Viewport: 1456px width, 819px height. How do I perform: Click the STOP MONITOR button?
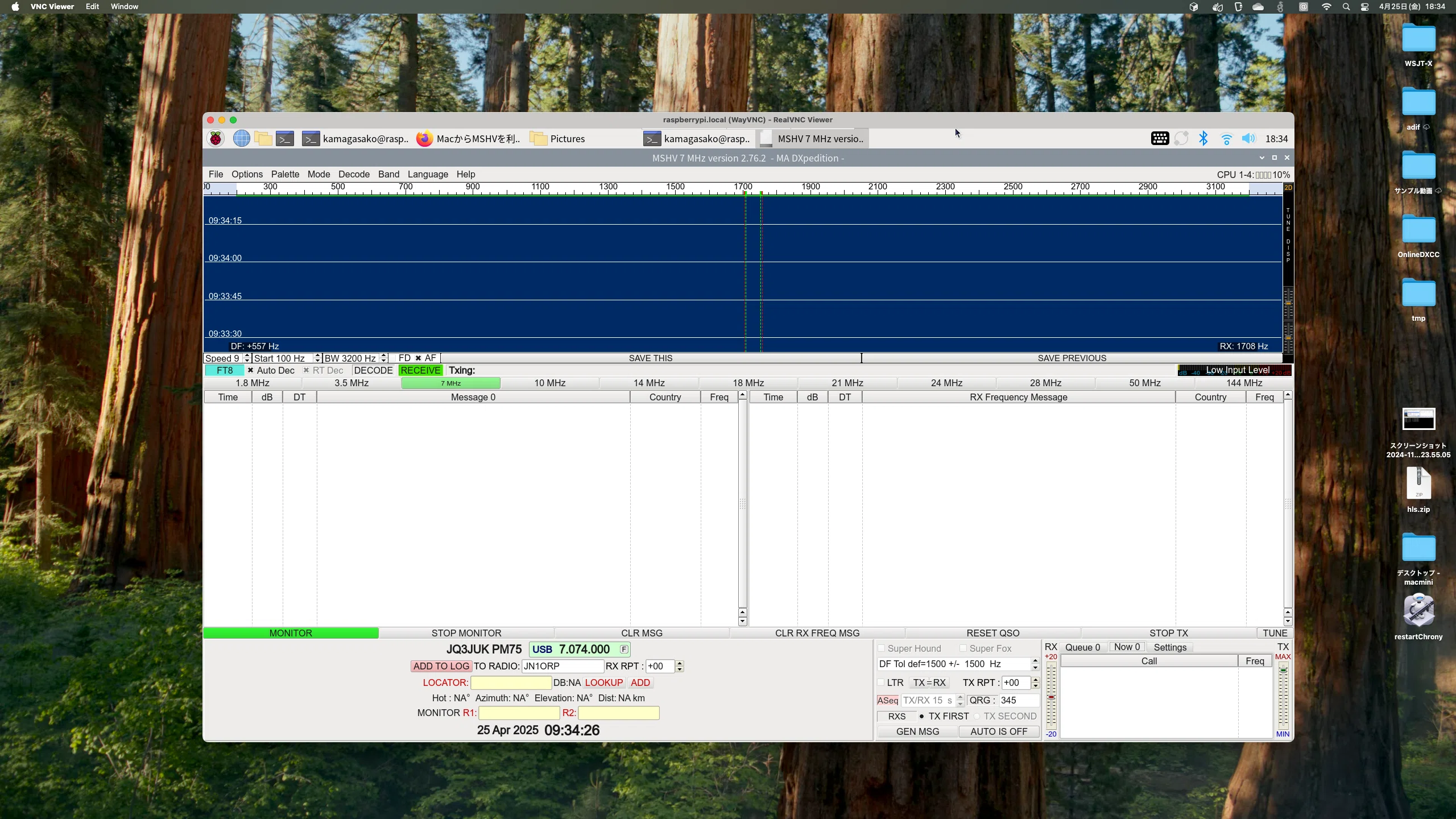point(466,633)
